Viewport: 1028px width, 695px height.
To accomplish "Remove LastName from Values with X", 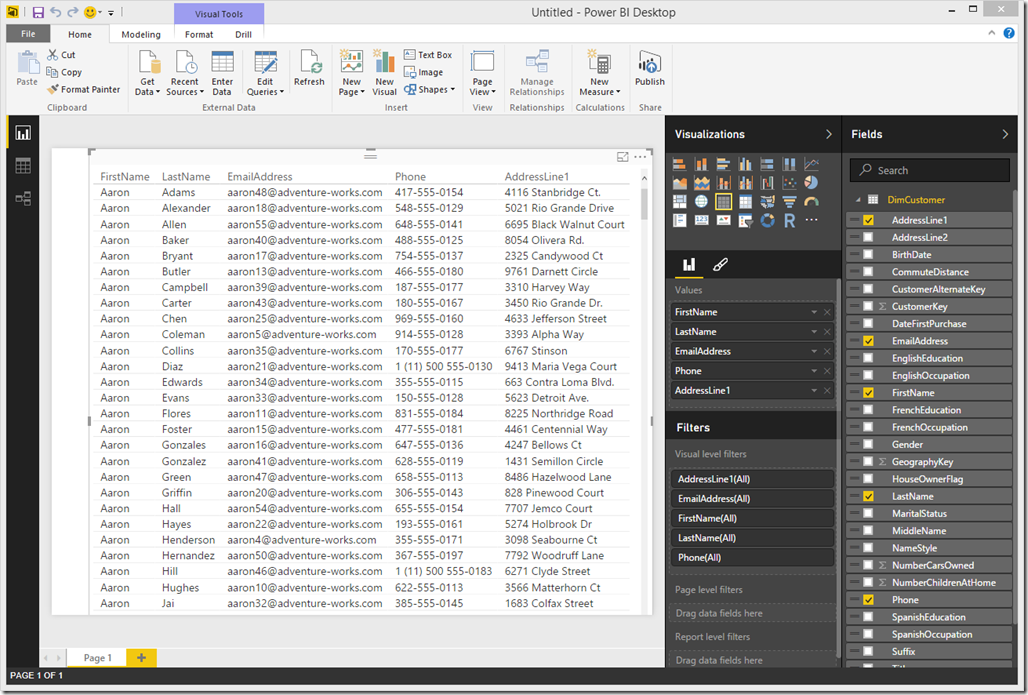I will (x=827, y=332).
